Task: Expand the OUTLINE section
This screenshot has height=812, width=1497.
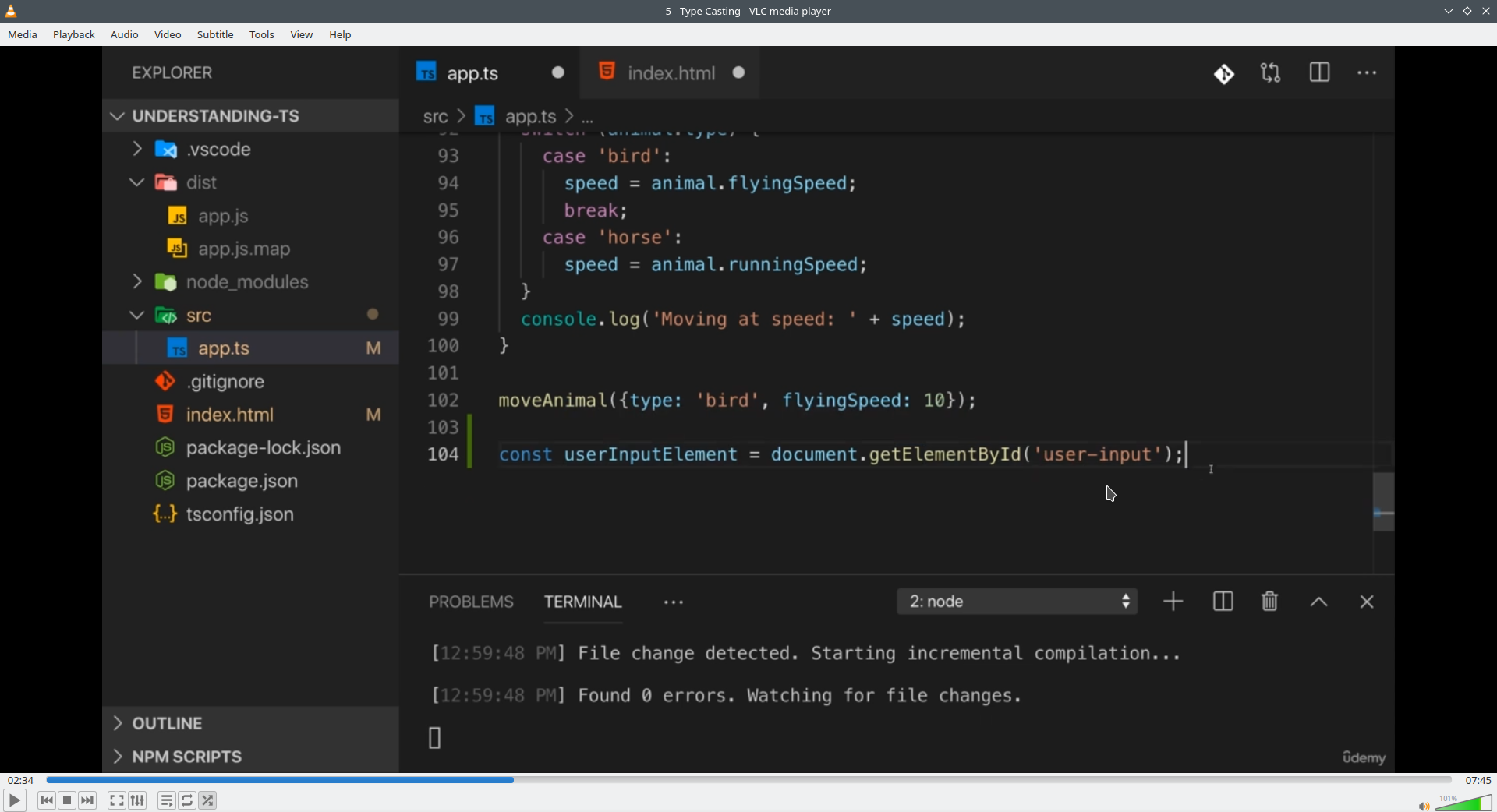Action: pyautogui.click(x=250, y=723)
